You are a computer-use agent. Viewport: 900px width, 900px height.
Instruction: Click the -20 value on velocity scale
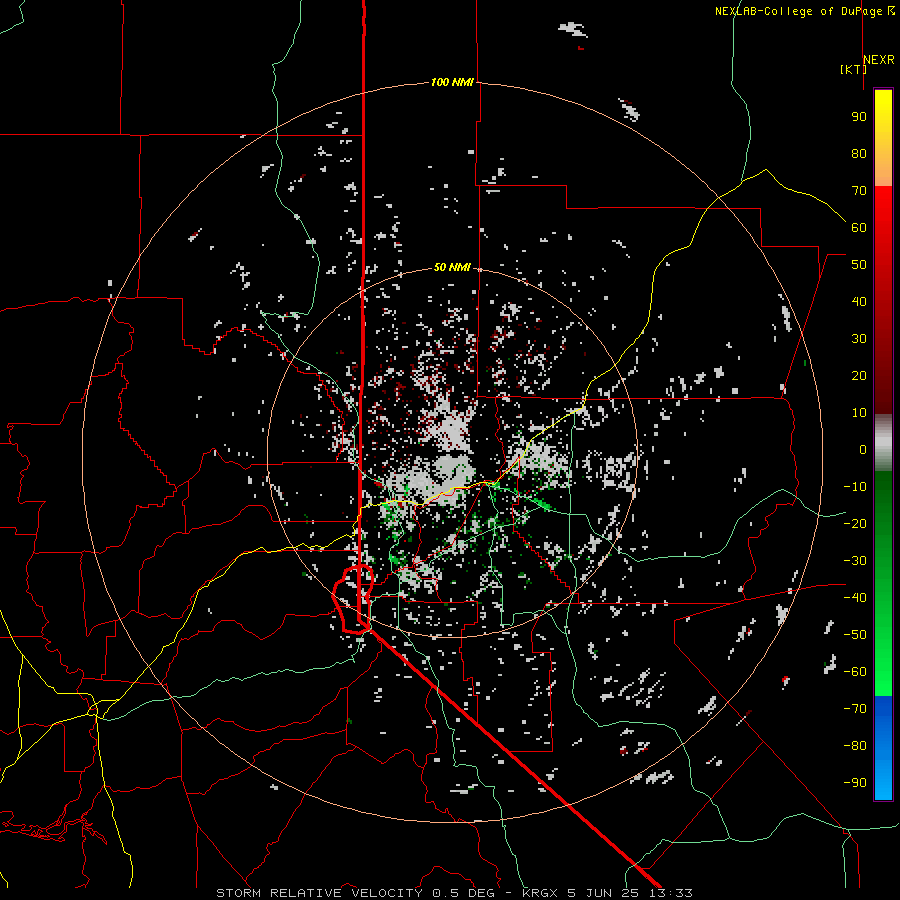point(855,523)
